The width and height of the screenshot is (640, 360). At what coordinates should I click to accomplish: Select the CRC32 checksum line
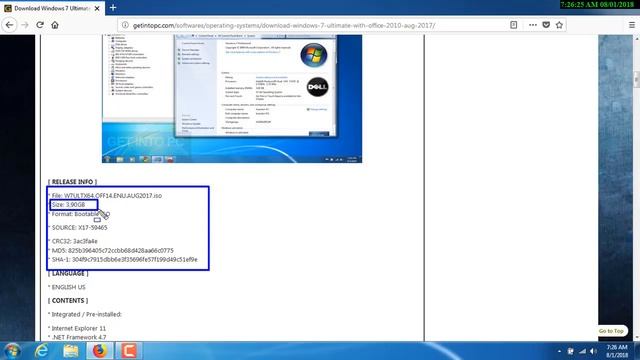click(74, 241)
